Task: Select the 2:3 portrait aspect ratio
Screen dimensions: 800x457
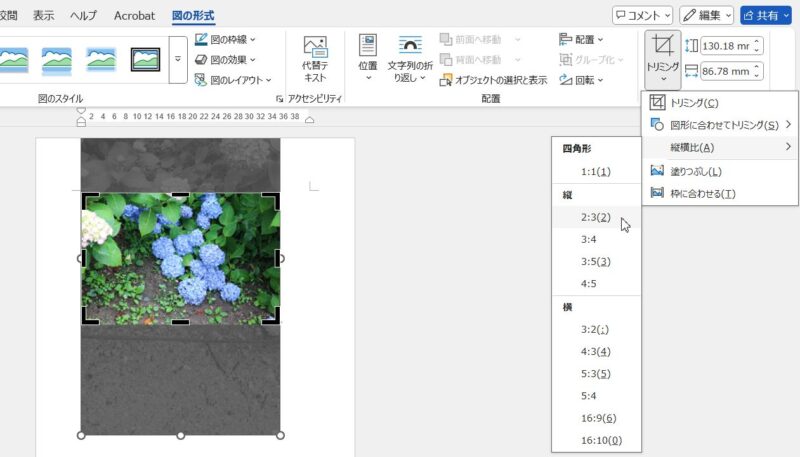Action: 596,218
